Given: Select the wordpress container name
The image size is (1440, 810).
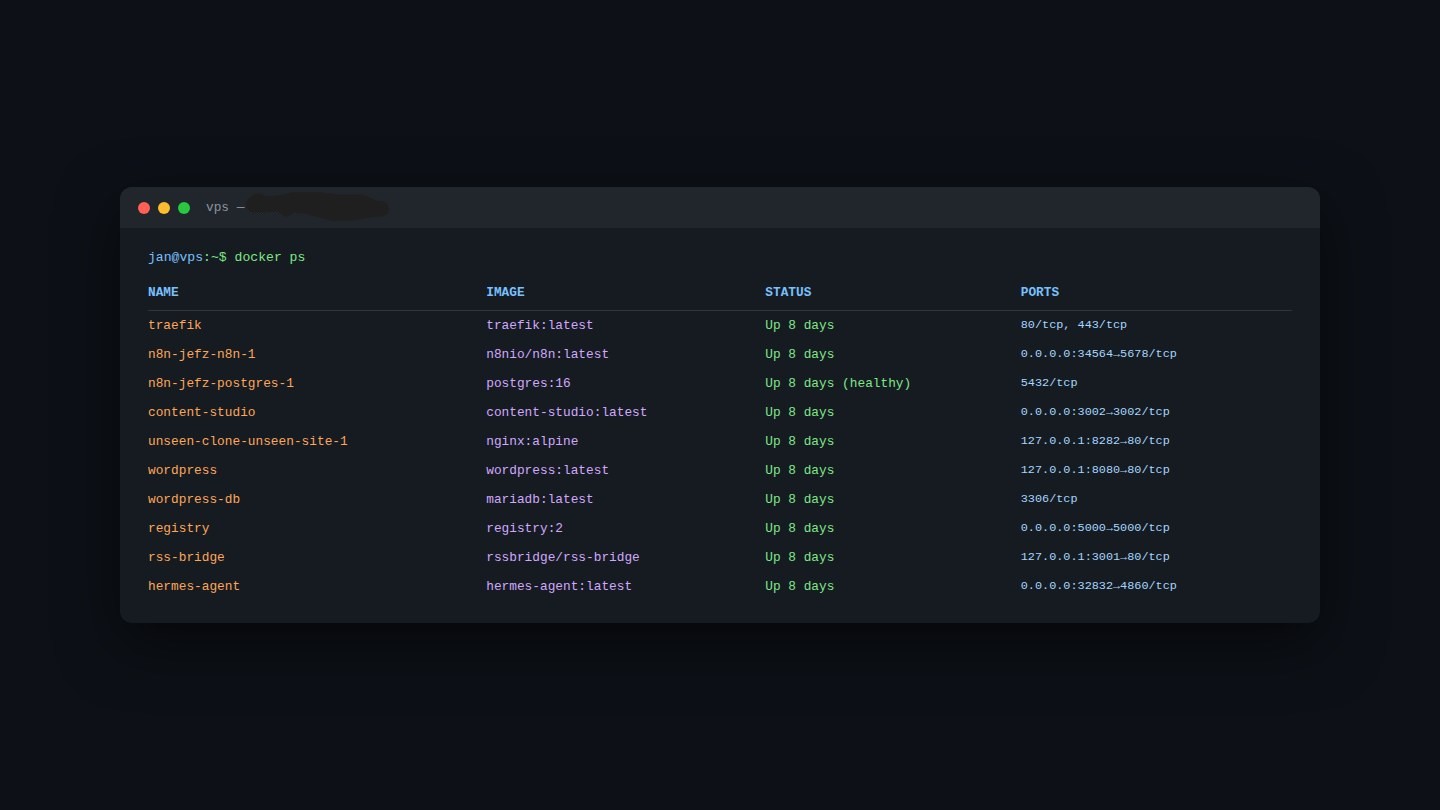Looking at the screenshot, I should (183, 470).
